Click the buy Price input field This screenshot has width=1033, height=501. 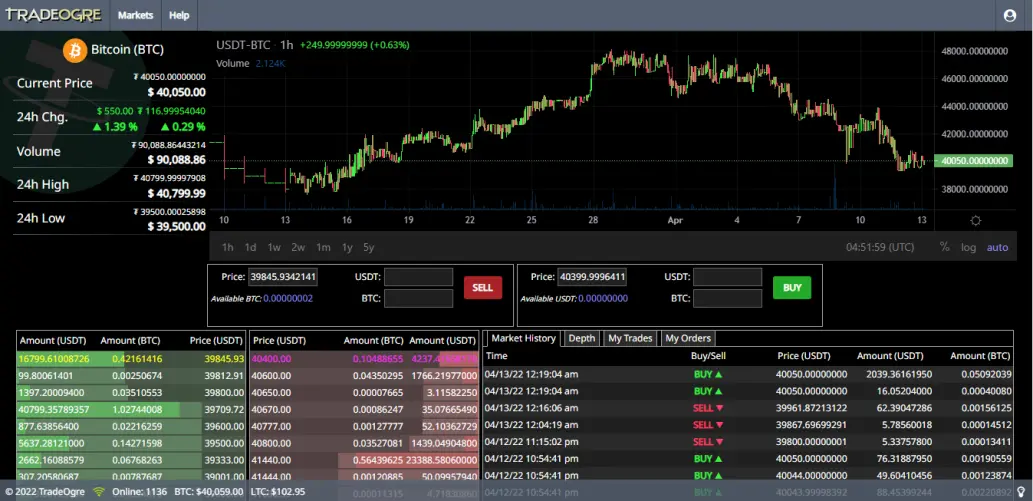coord(592,277)
